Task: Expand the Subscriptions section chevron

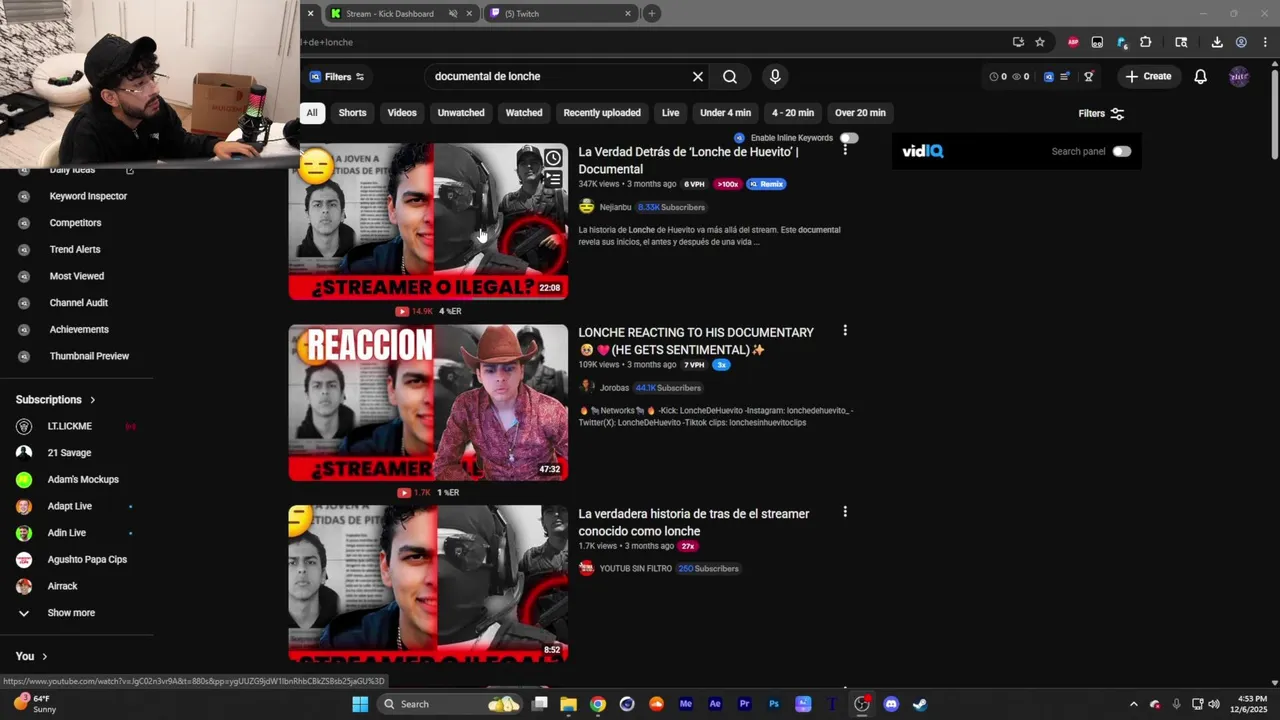Action: click(93, 400)
